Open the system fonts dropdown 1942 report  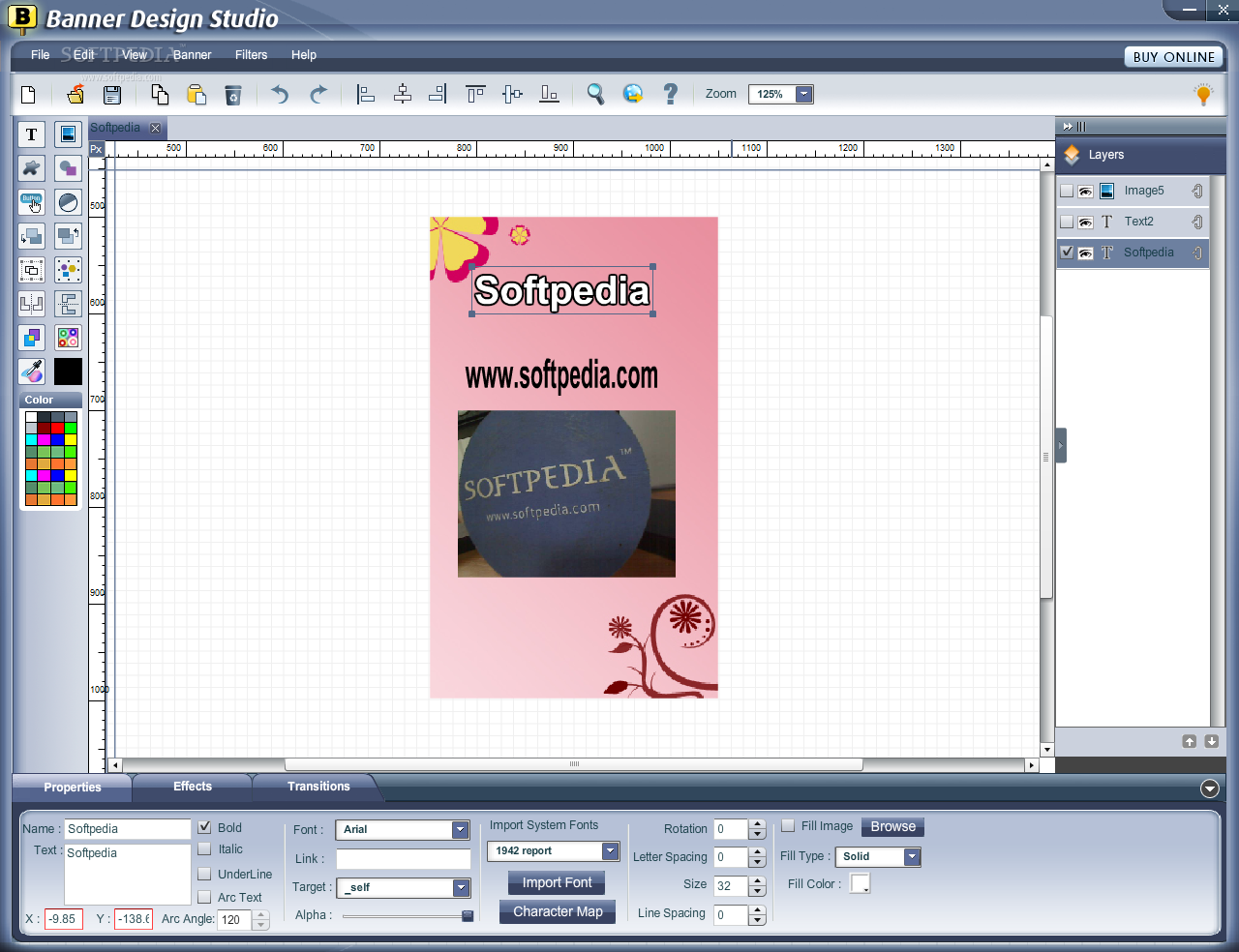click(610, 851)
